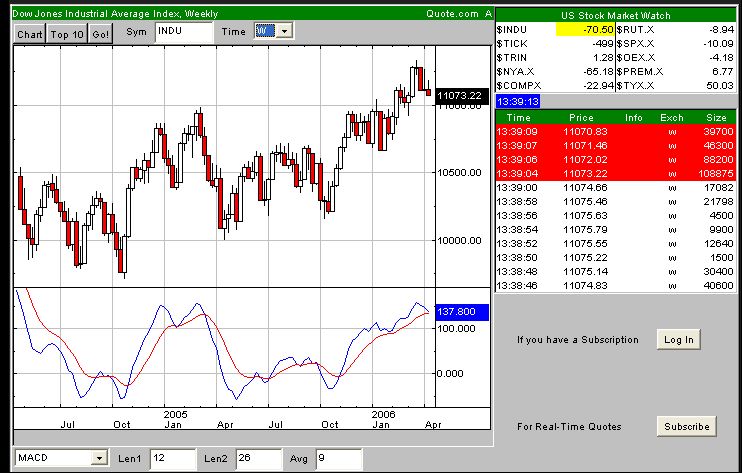
Task: Click the 10500.00 price axis label
Action: coord(459,173)
